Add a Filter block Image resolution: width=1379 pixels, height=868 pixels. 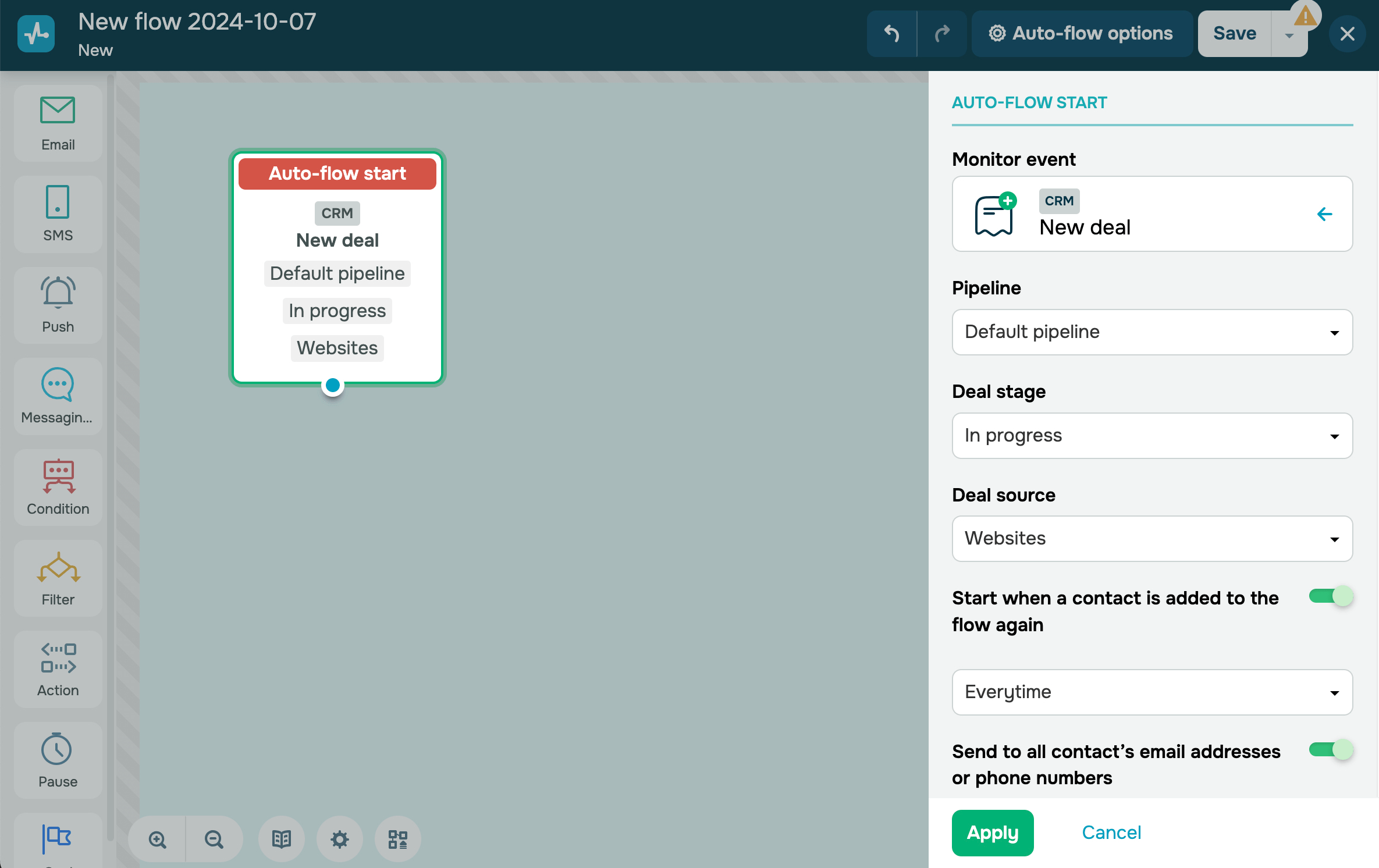[x=58, y=578]
